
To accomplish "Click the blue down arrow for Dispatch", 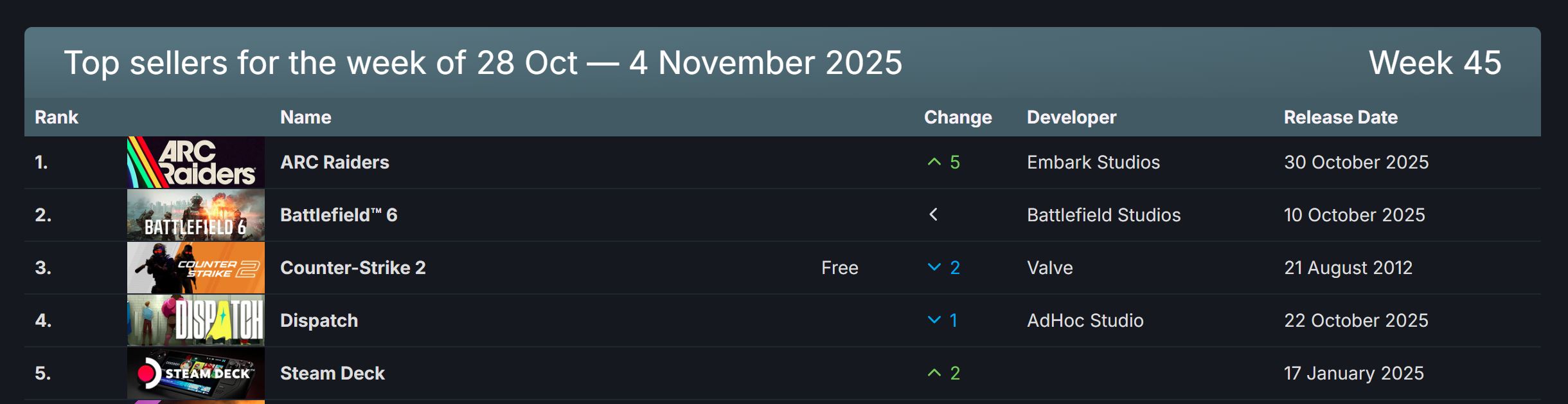I will pos(934,320).
